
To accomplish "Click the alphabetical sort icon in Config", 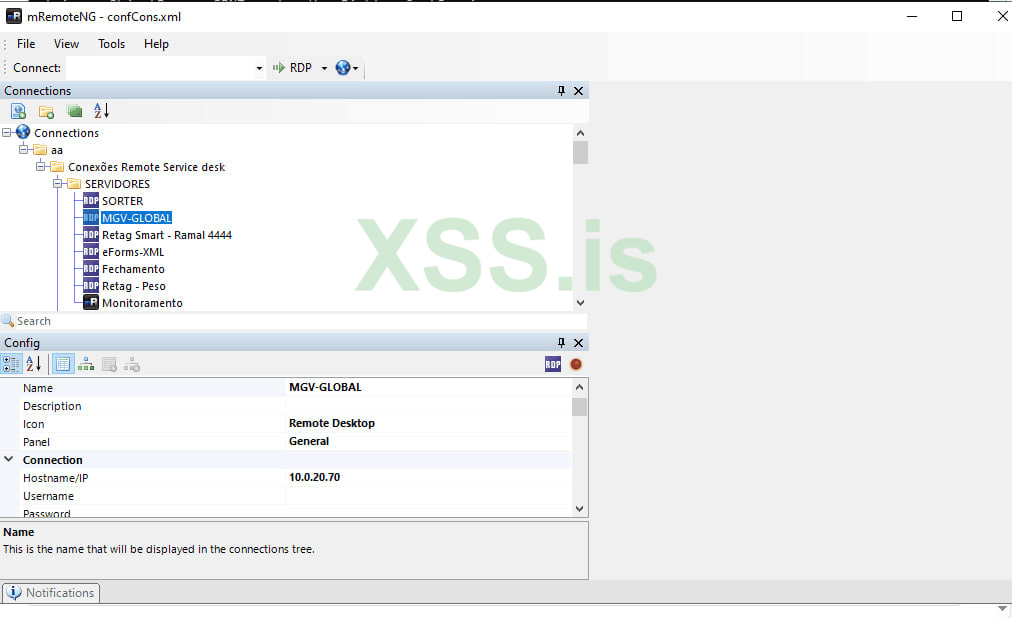I will [x=34, y=364].
